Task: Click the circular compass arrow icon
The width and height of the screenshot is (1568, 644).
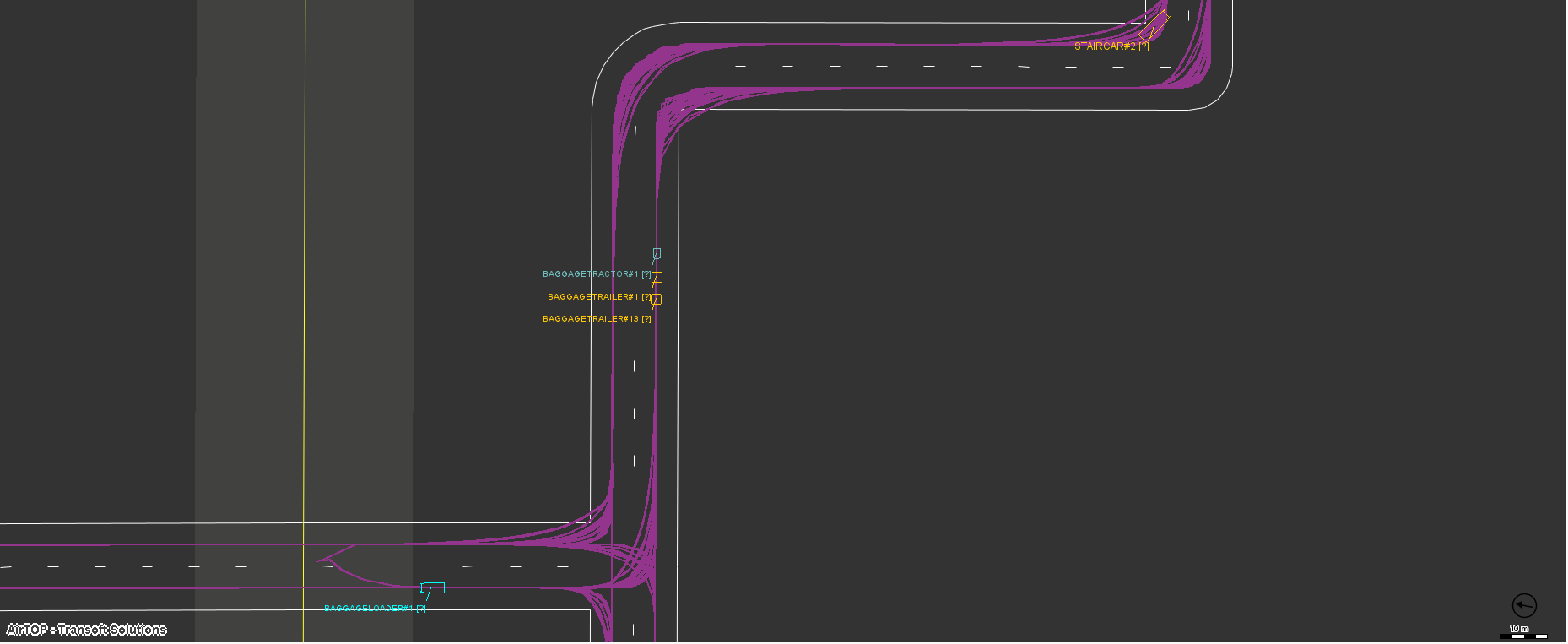Action: click(x=1523, y=605)
